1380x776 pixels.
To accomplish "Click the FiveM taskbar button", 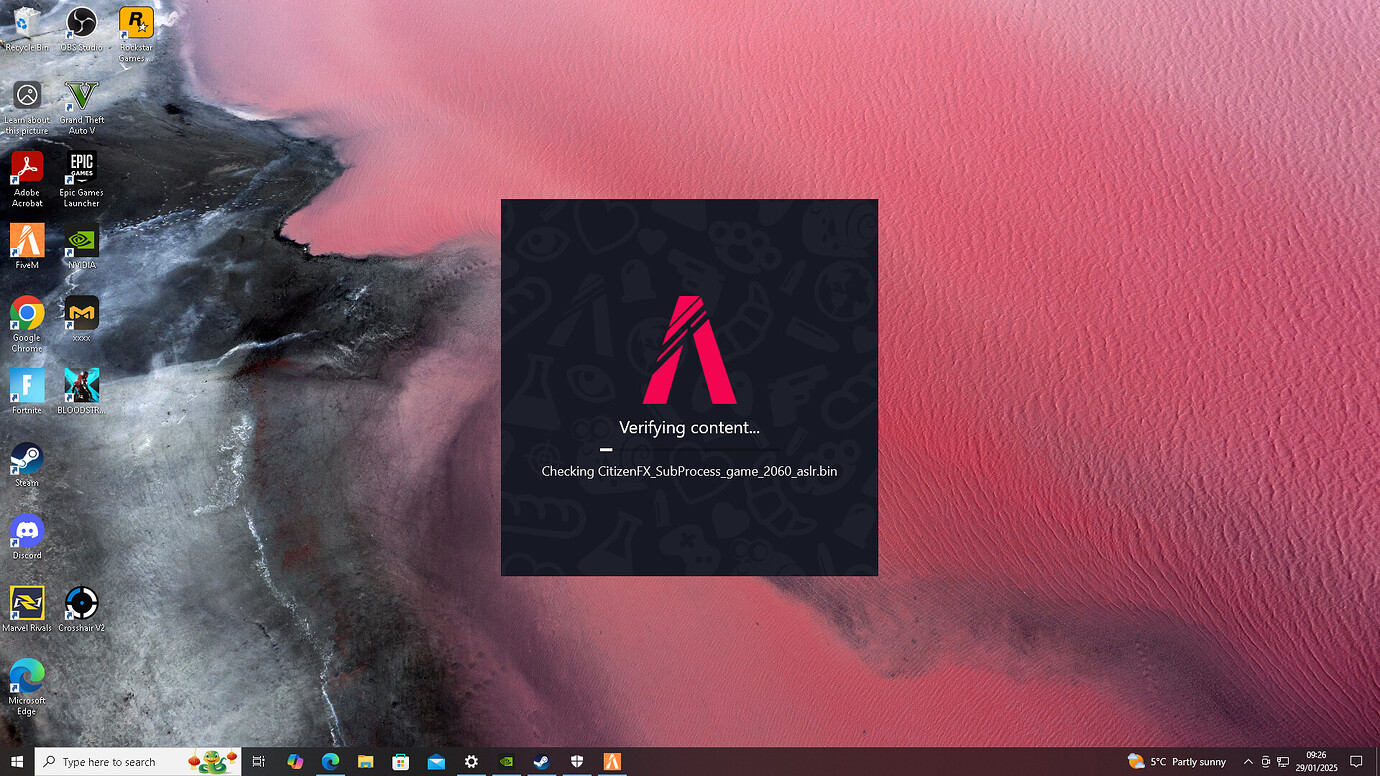I will [612, 761].
